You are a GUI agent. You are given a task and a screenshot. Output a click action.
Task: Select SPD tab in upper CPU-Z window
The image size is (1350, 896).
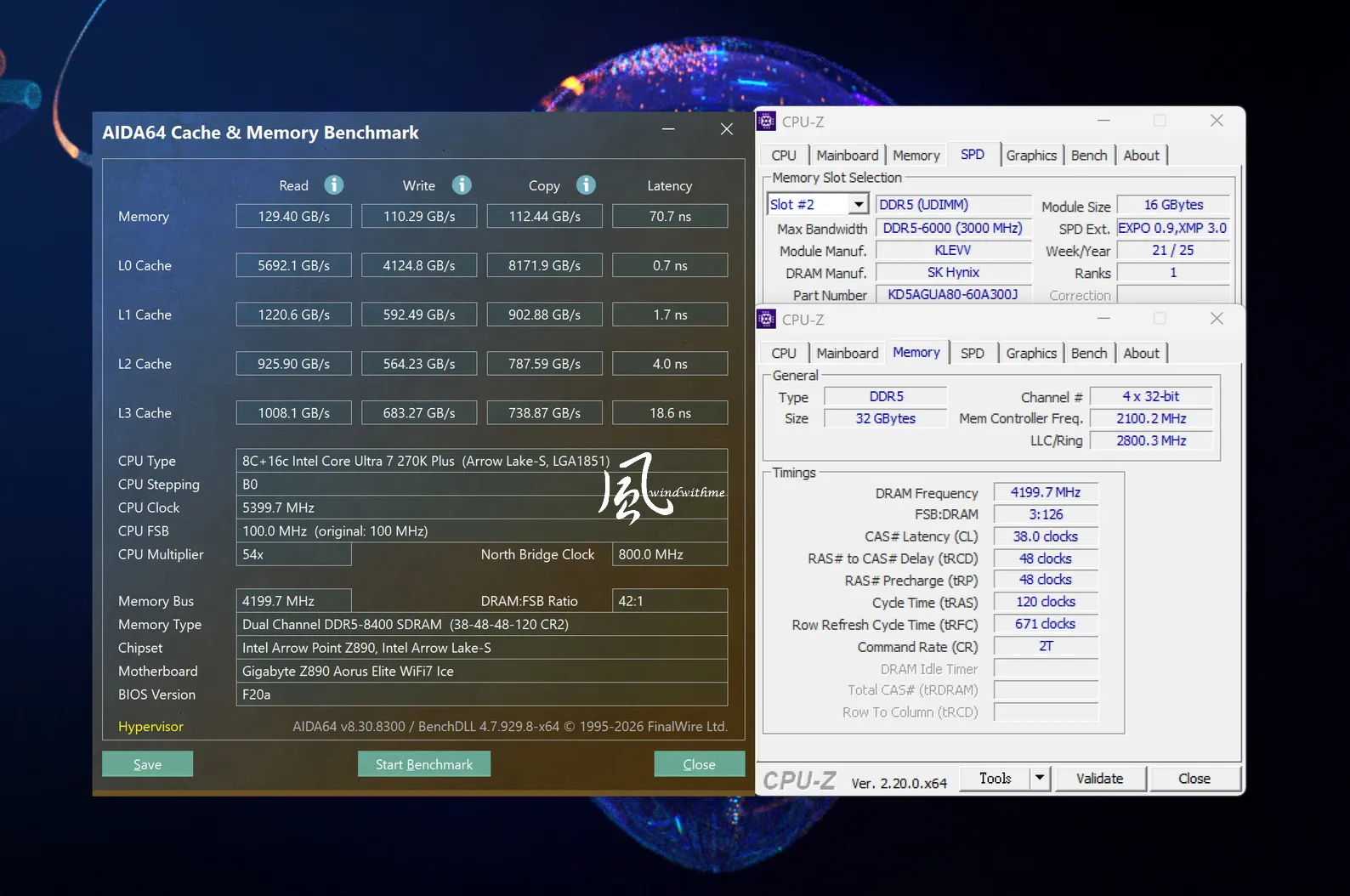(973, 155)
